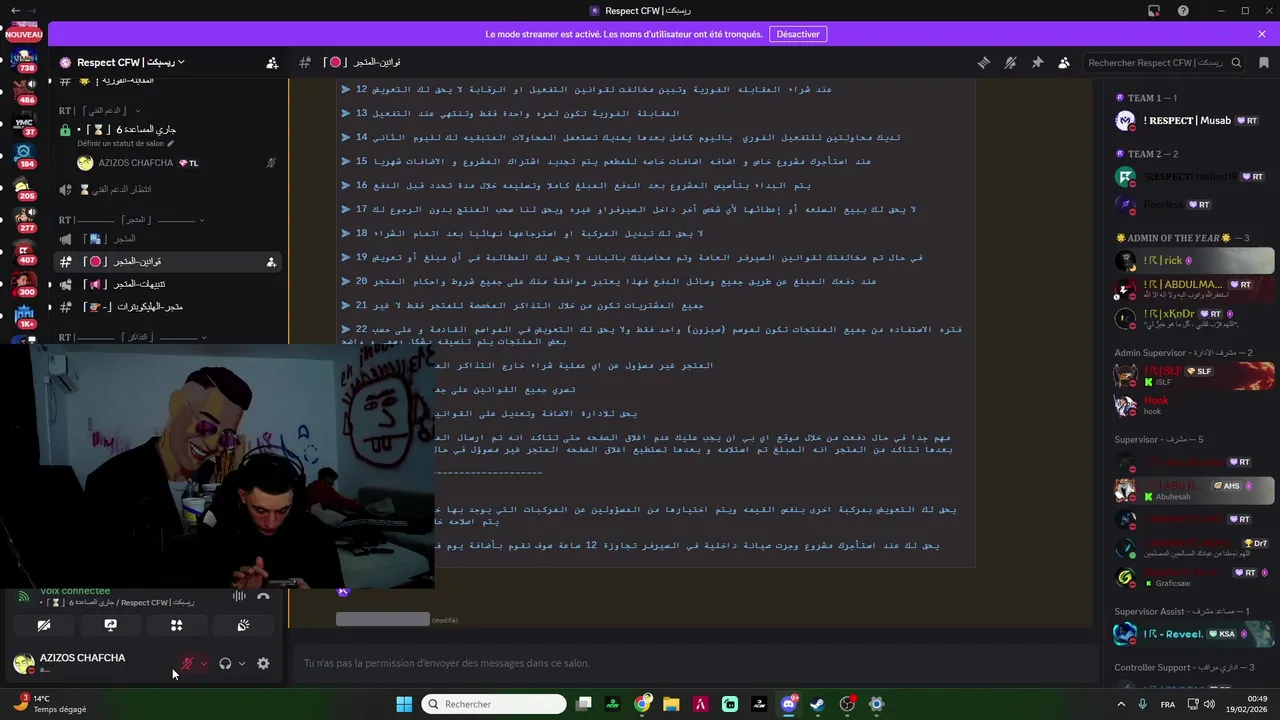Open audio output options chevron
Screen dimensions: 1280x720
[x=241, y=663]
